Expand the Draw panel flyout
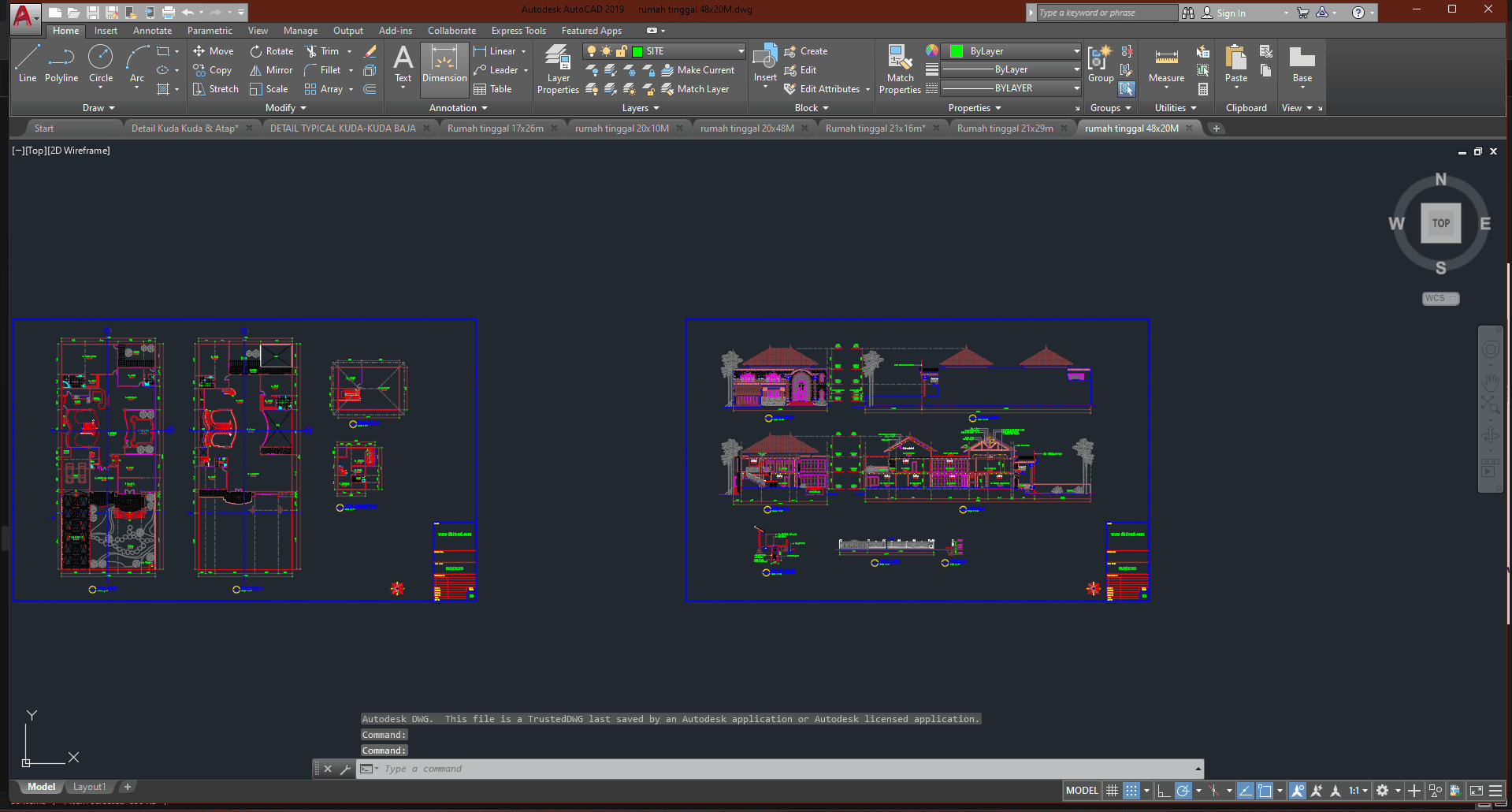The image size is (1512, 812). [98, 108]
